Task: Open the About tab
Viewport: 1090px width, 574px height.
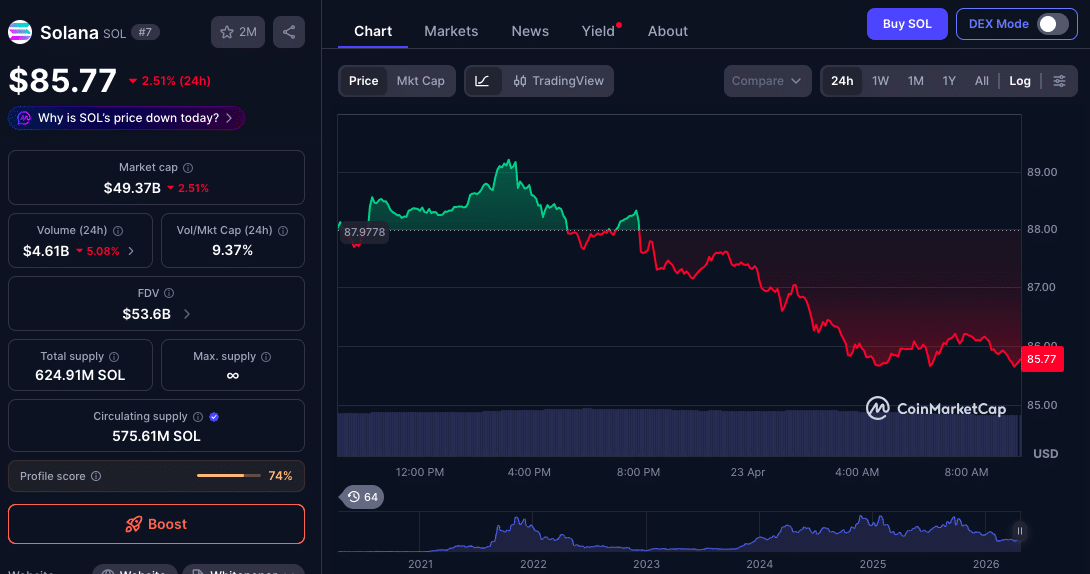Action: pos(667,31)
